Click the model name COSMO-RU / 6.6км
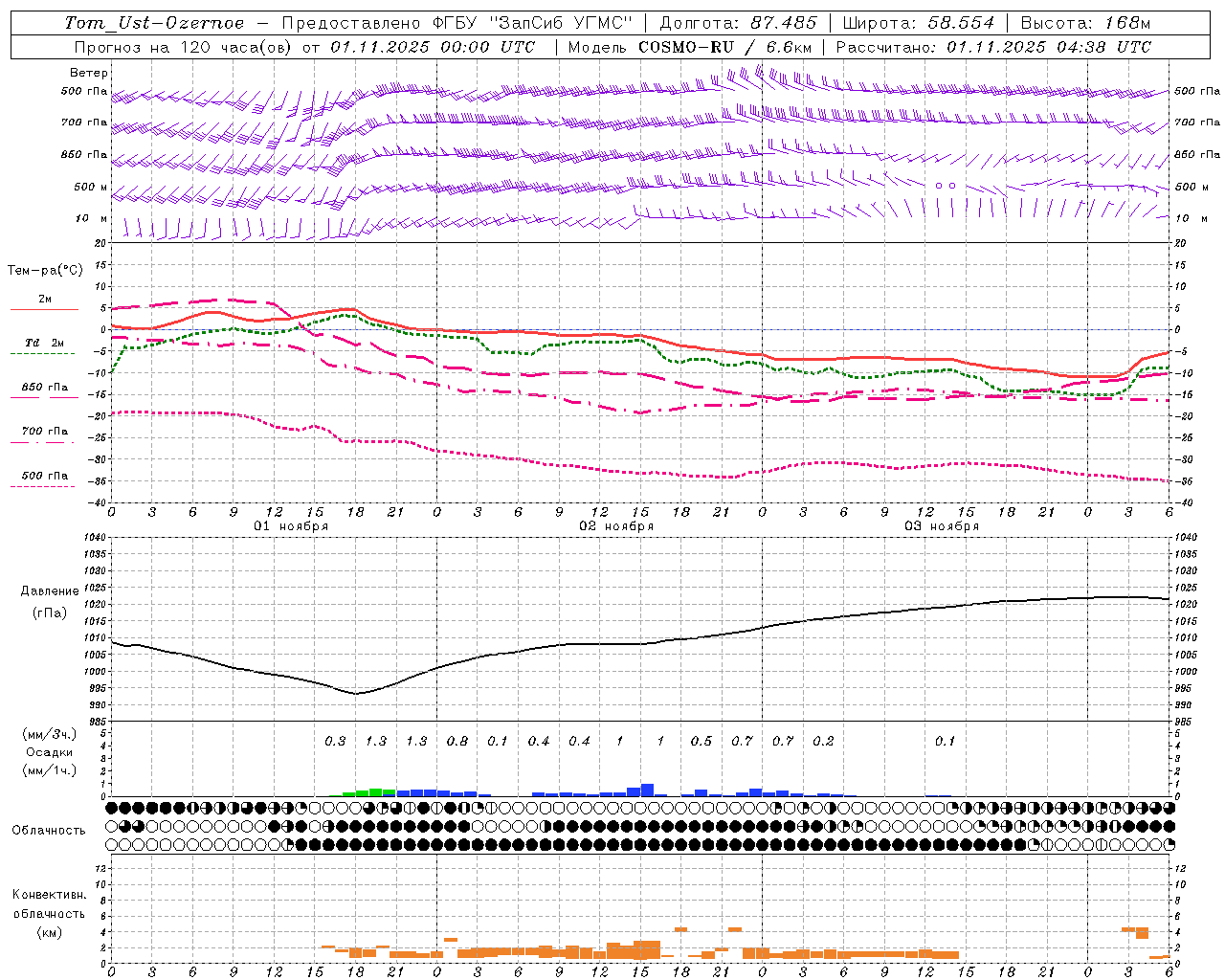The width and height of the screenshot is (1225, 980). pos(725,47)
